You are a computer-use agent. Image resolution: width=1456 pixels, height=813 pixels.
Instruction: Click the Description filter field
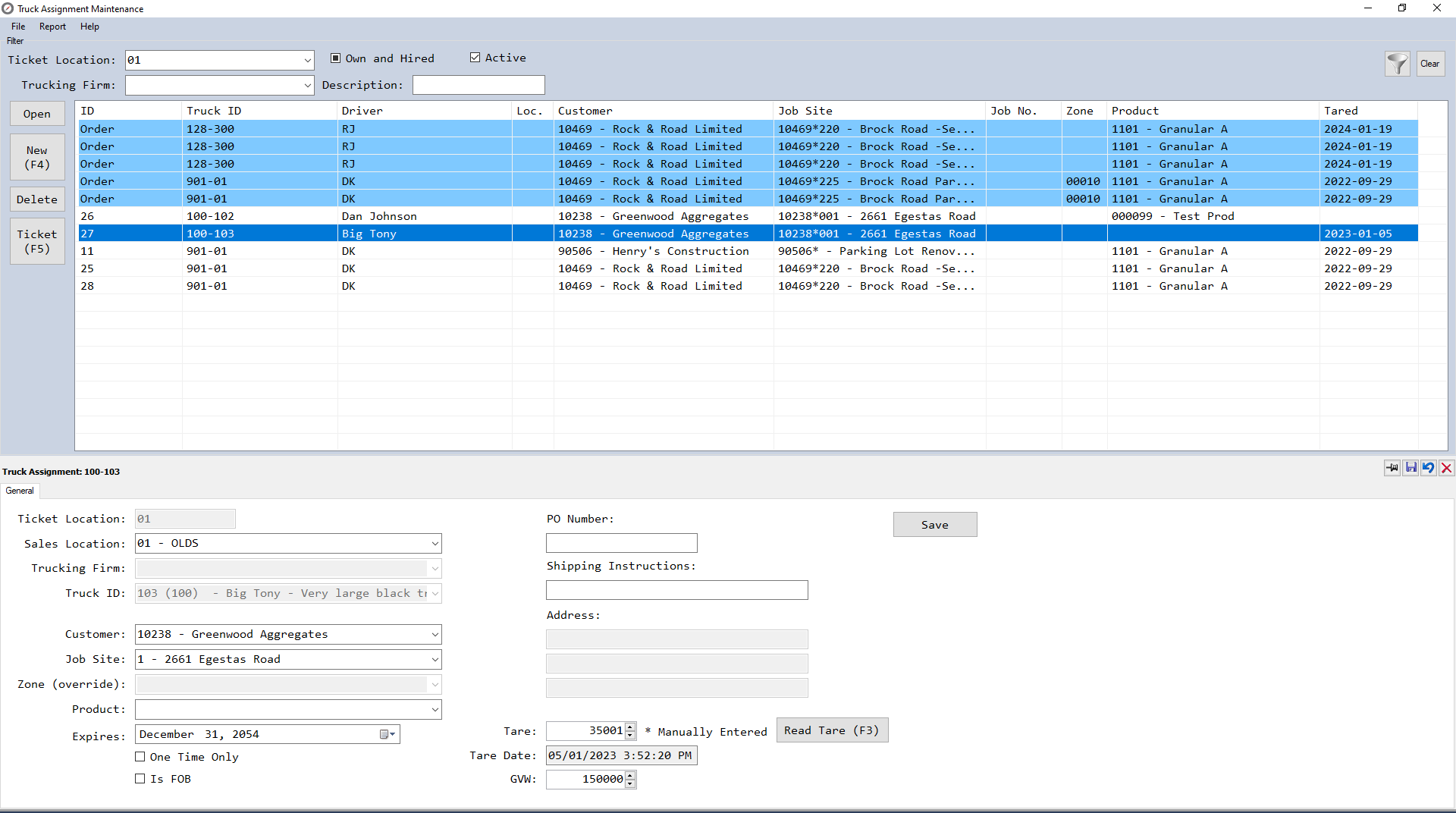(x=479, y=85)
